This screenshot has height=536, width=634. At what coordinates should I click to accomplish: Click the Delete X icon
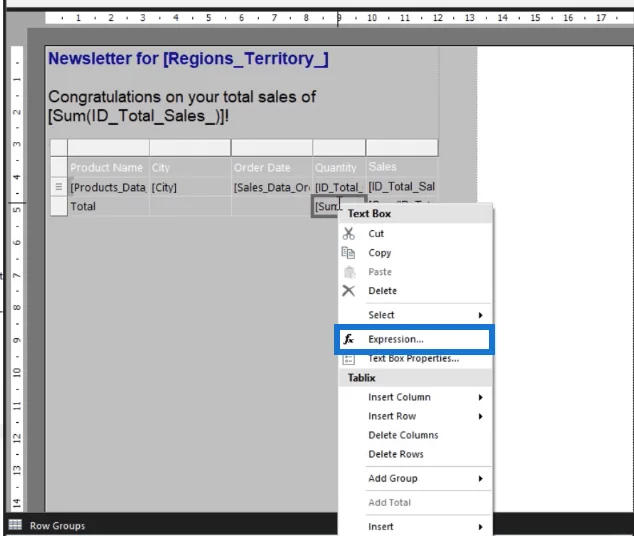point(349,291)
